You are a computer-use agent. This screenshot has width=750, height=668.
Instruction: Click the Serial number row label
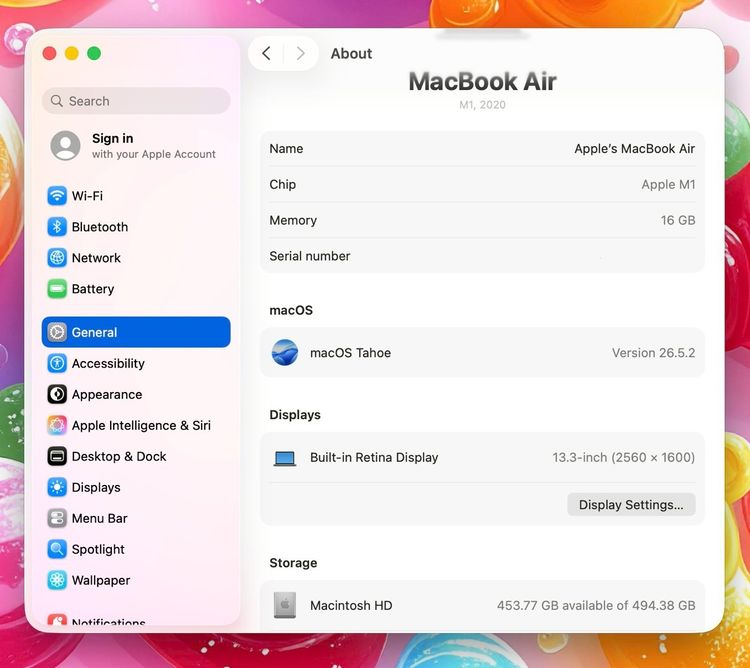coord(309,256)
